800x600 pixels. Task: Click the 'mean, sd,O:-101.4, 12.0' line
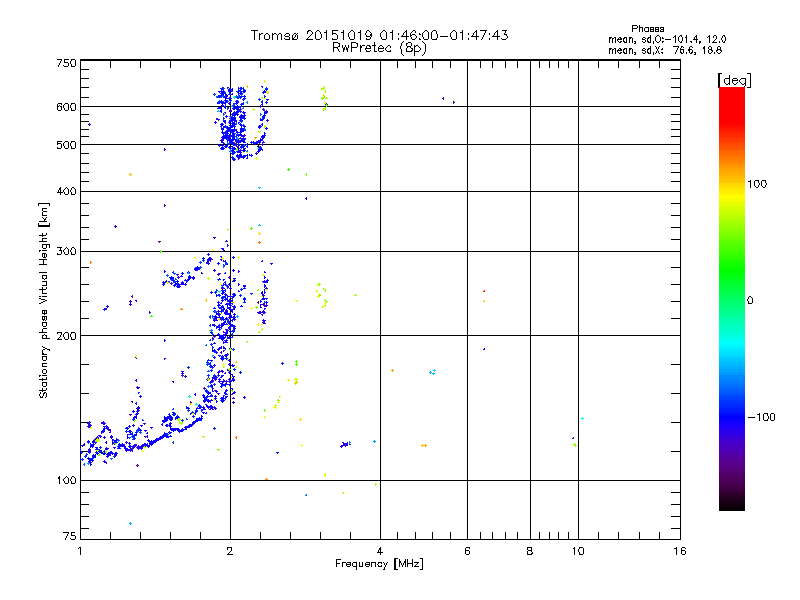(x=667, y=39)
